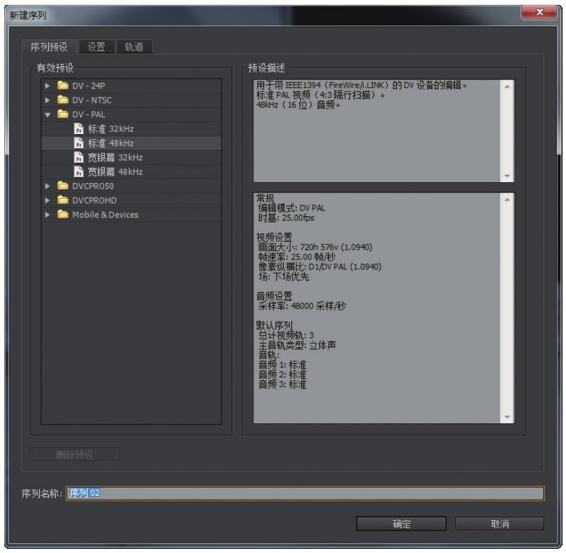Select the 标准 32kHz preset file icon
This screenshot has height=553, width=566.
pos(78,129)
